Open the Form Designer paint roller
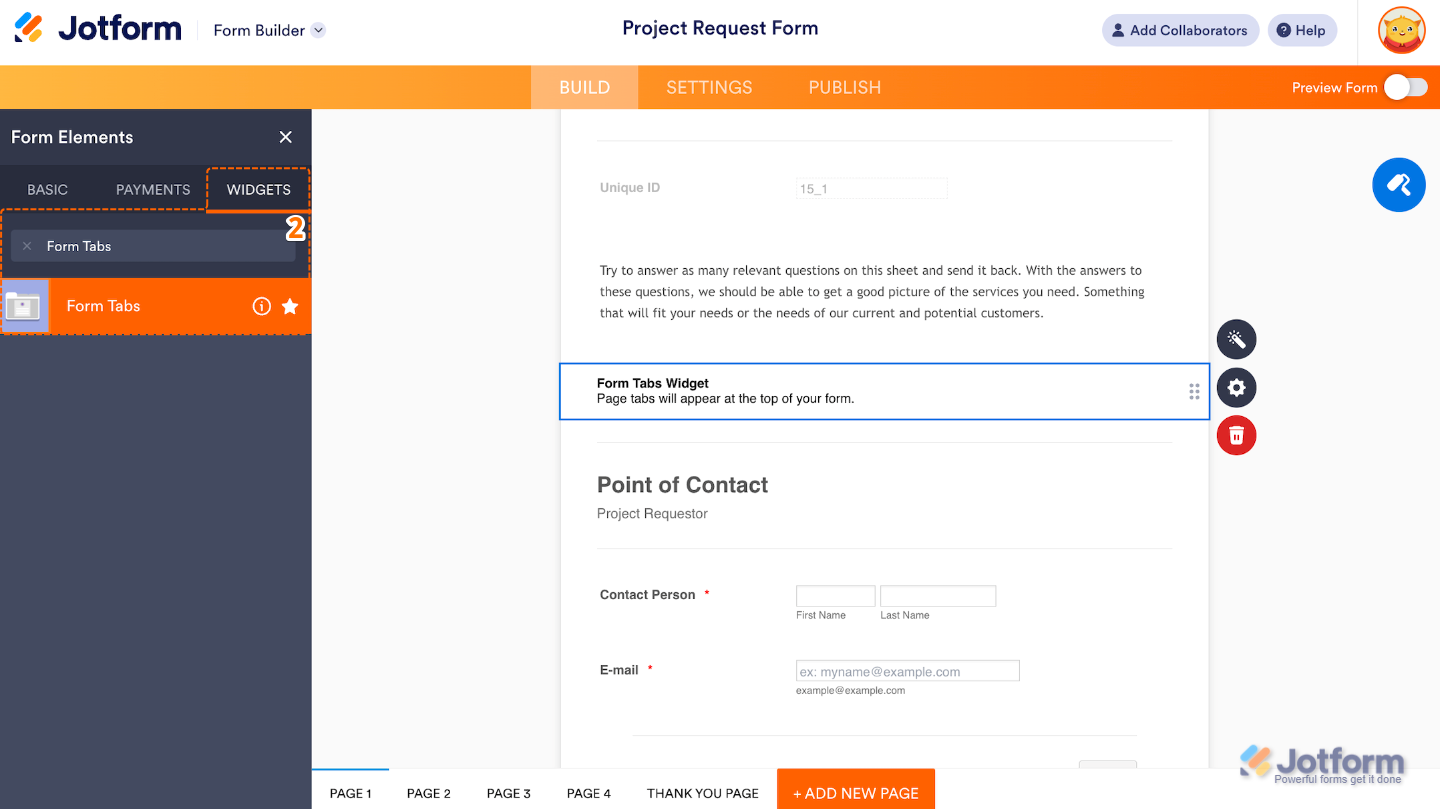The image size is (1440, 809). coord(1398,185)
